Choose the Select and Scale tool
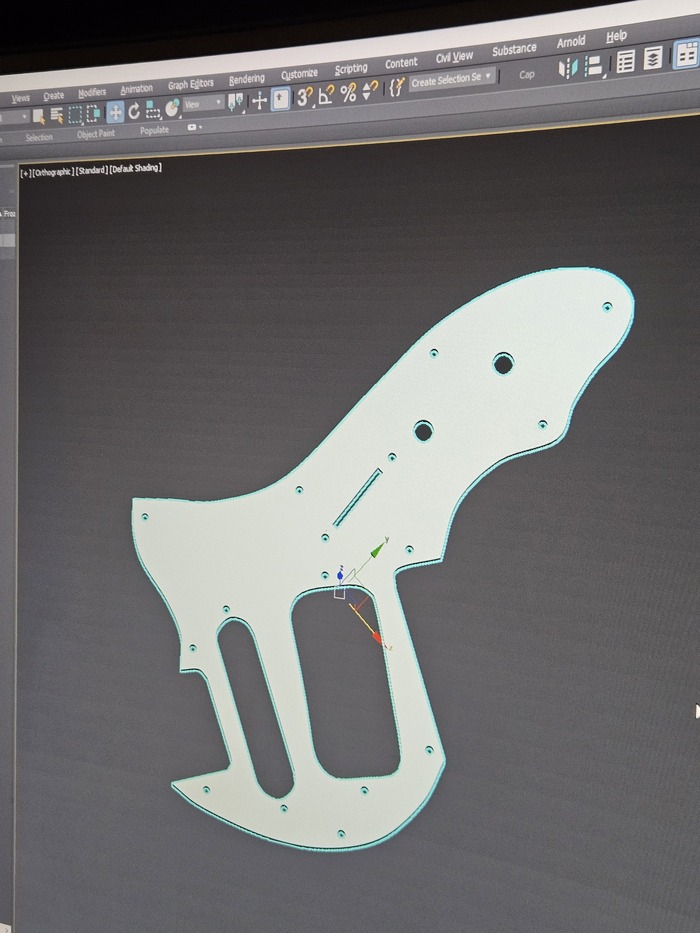700x933 pixels. 152,109
